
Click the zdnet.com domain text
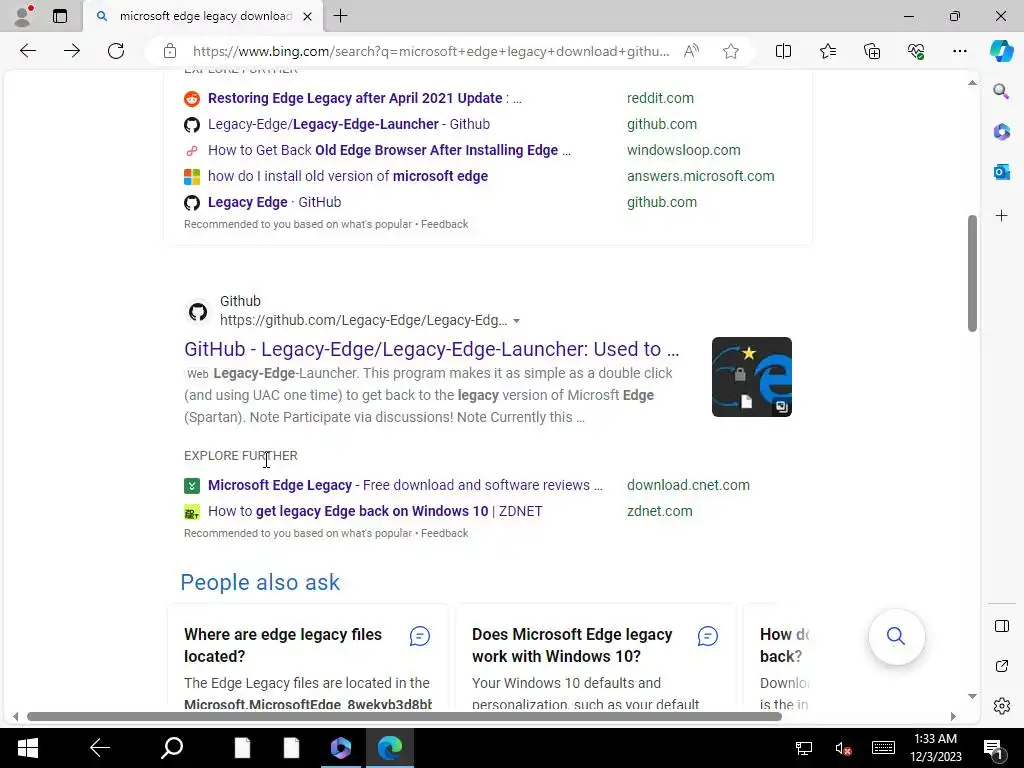click(x=660, y=511)
